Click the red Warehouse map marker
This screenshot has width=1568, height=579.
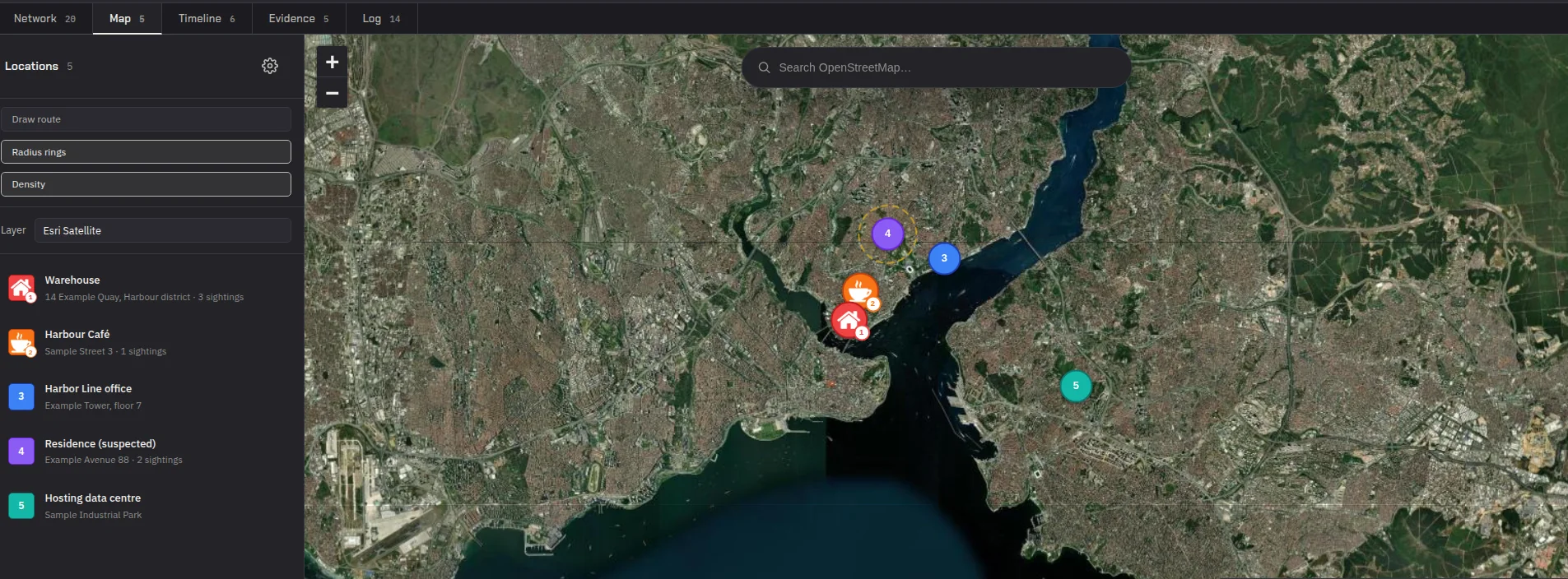point(849,321)
